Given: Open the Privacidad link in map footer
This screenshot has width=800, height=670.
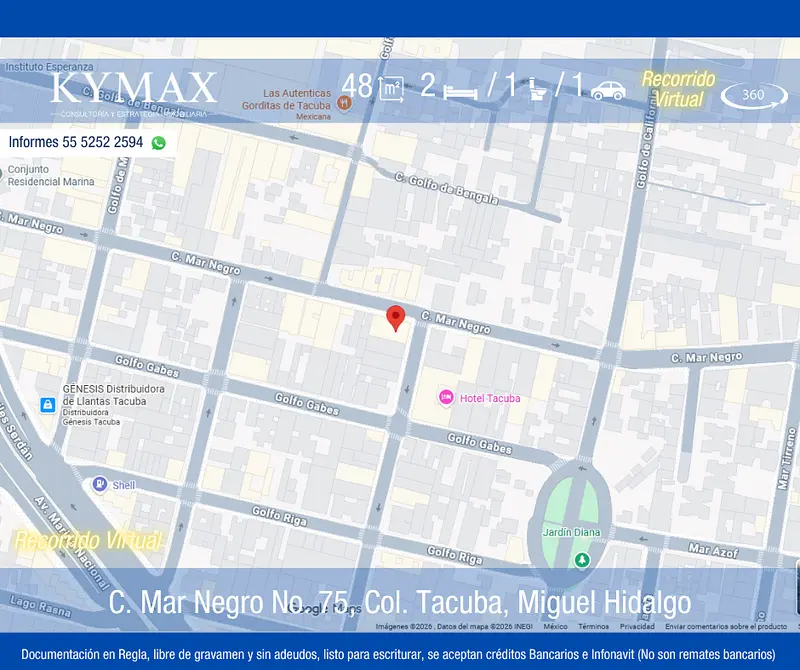Looking at the screenshot, I should click(x=637, y=626).
